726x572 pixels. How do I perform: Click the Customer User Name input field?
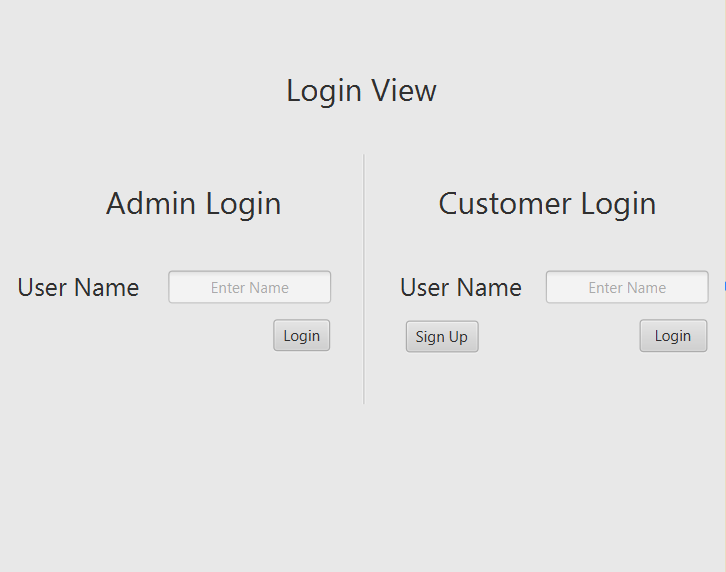tap(627, 287)
